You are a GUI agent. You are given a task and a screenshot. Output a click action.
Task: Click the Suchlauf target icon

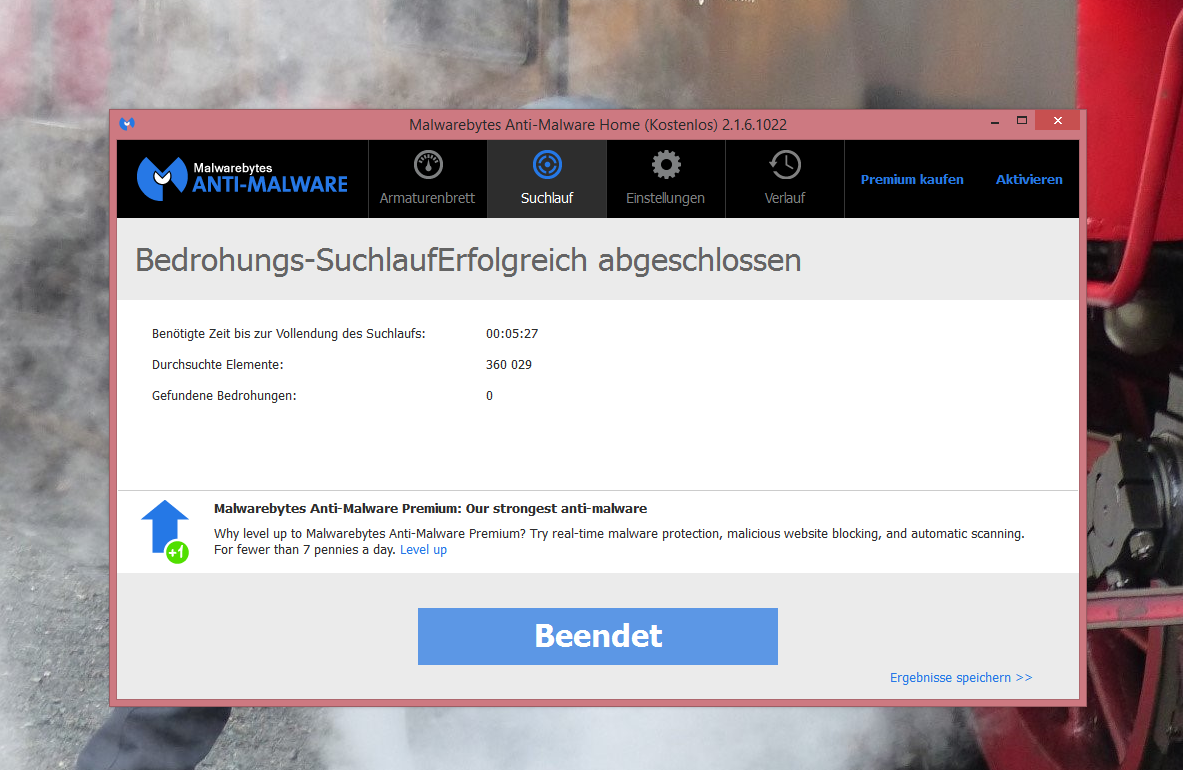(x=547, y=164)
